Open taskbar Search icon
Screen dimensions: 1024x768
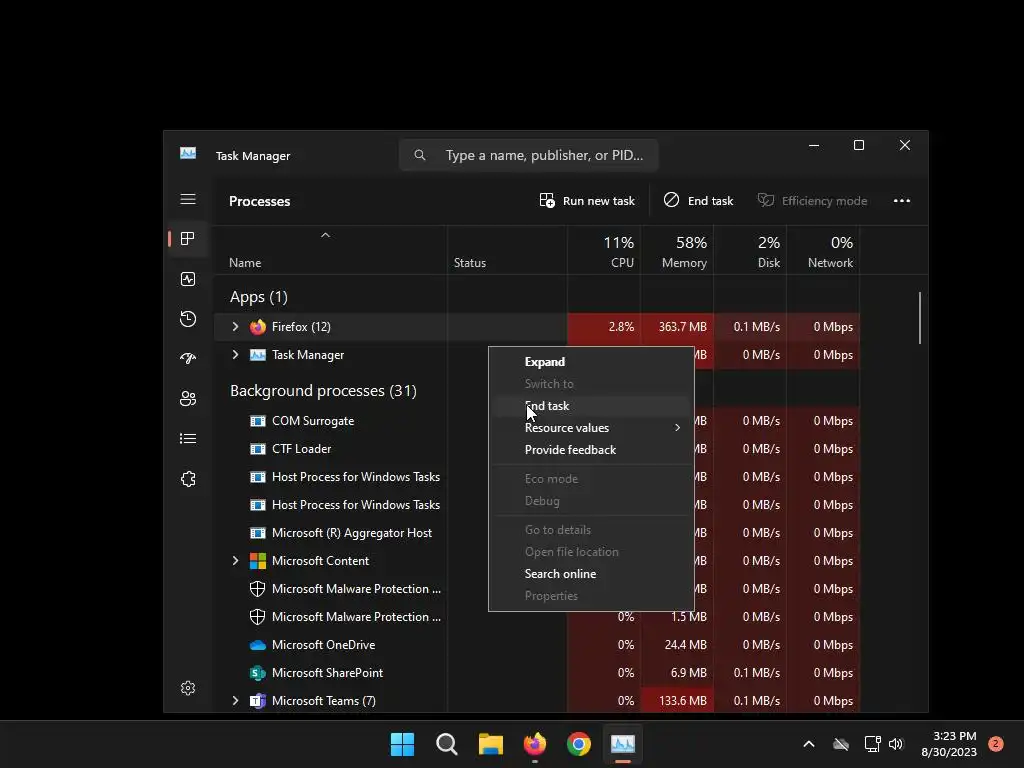(x=447, y=744)
